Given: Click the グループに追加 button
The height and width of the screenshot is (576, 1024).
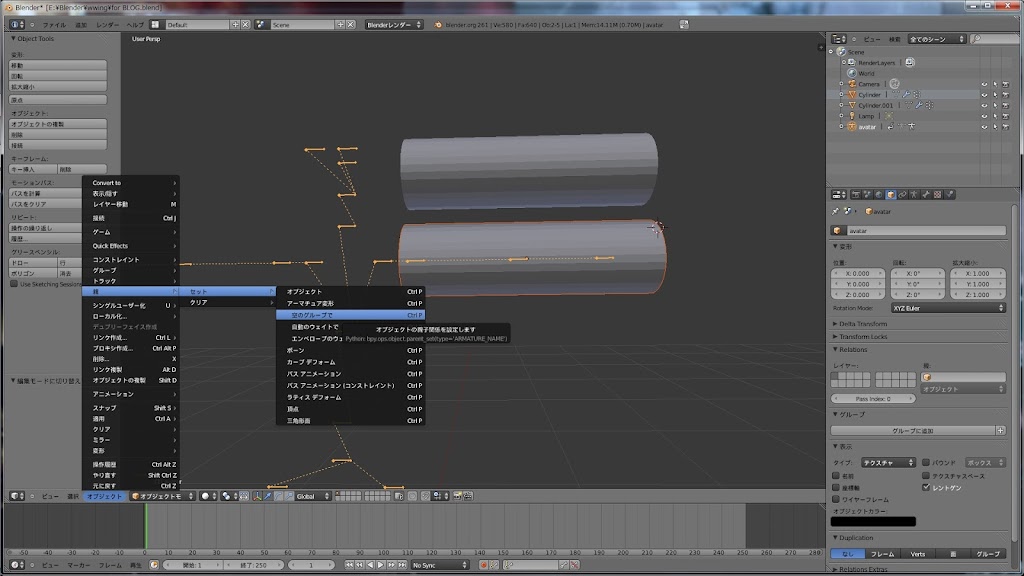Looking at the screenshot, I should click(913, 430).
